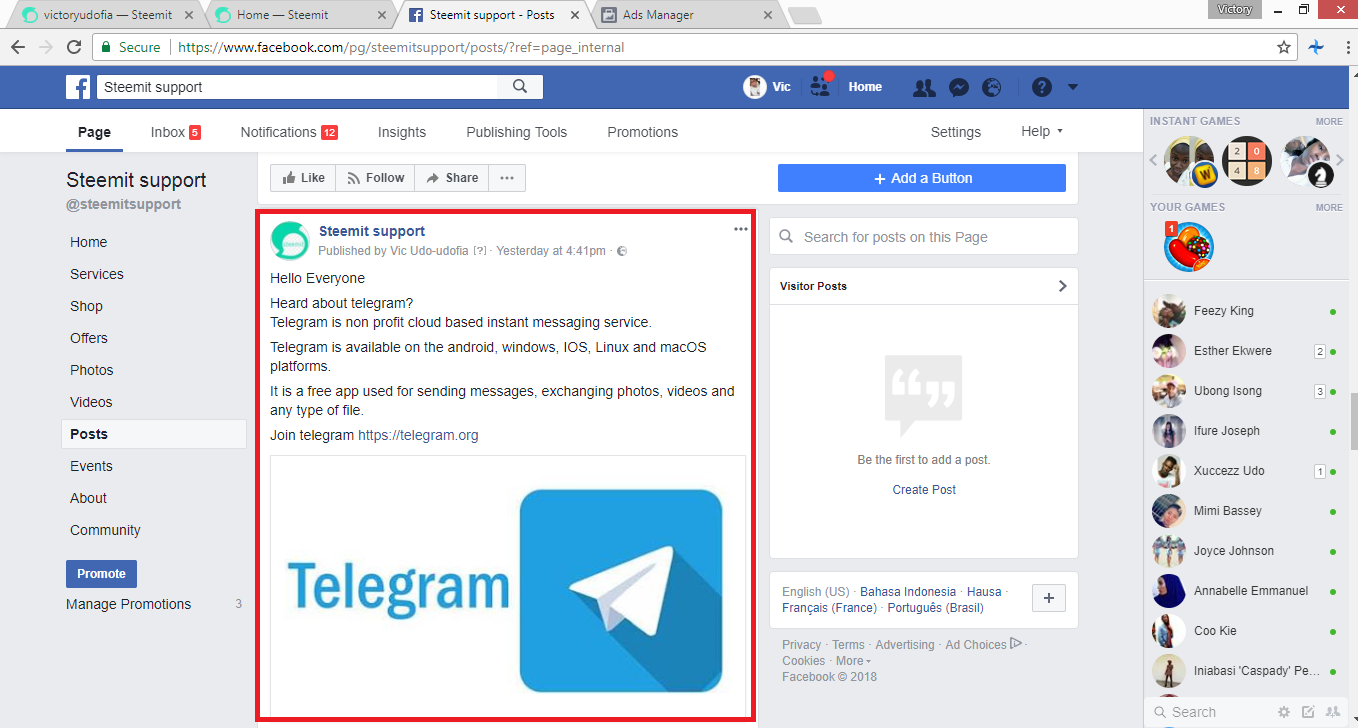Reload the page with the refresh icon
1358x728 pixels.
[74, 47]
